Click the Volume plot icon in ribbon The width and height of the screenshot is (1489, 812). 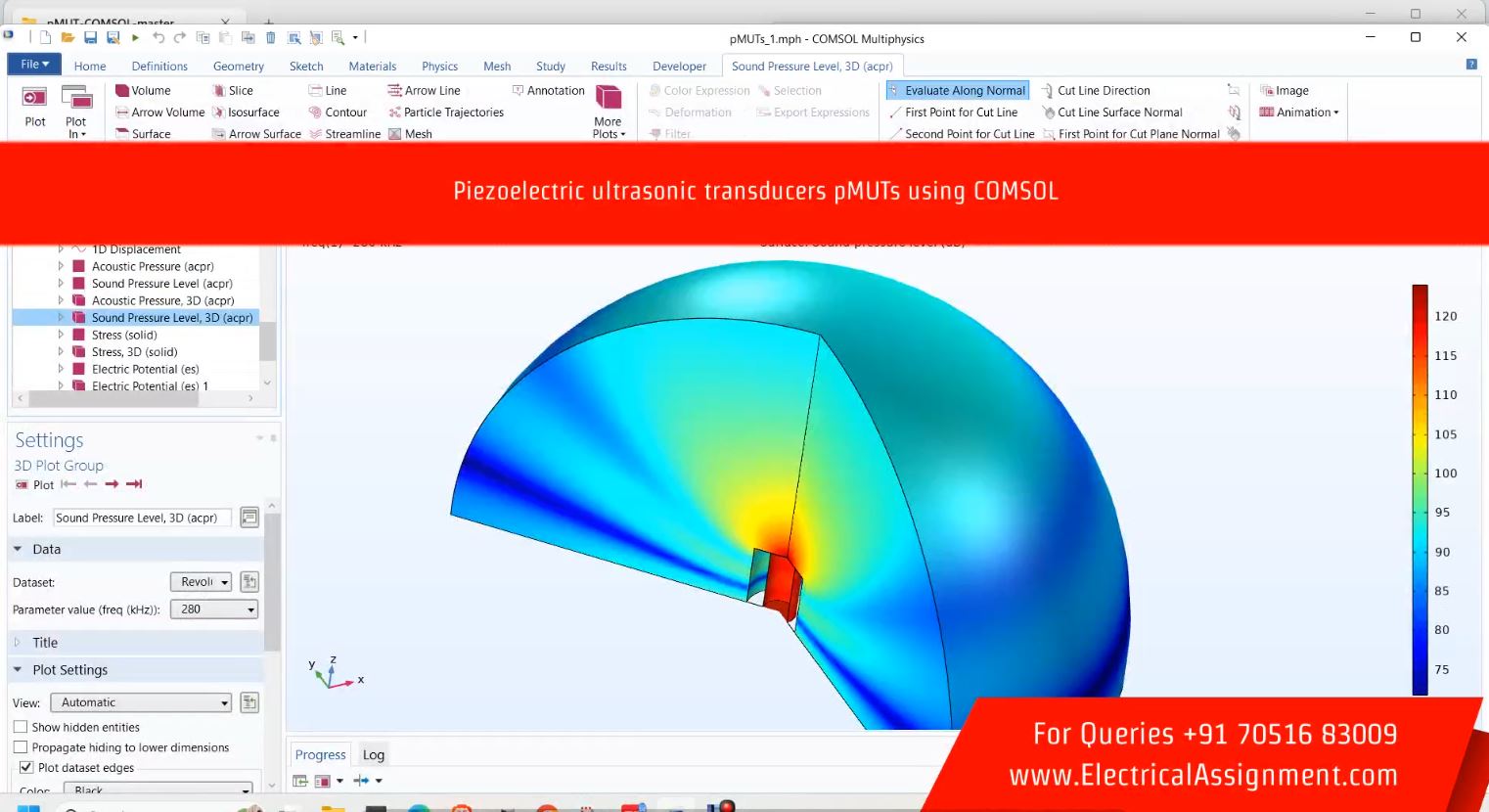pyautogui.click(x=122, y=91)
